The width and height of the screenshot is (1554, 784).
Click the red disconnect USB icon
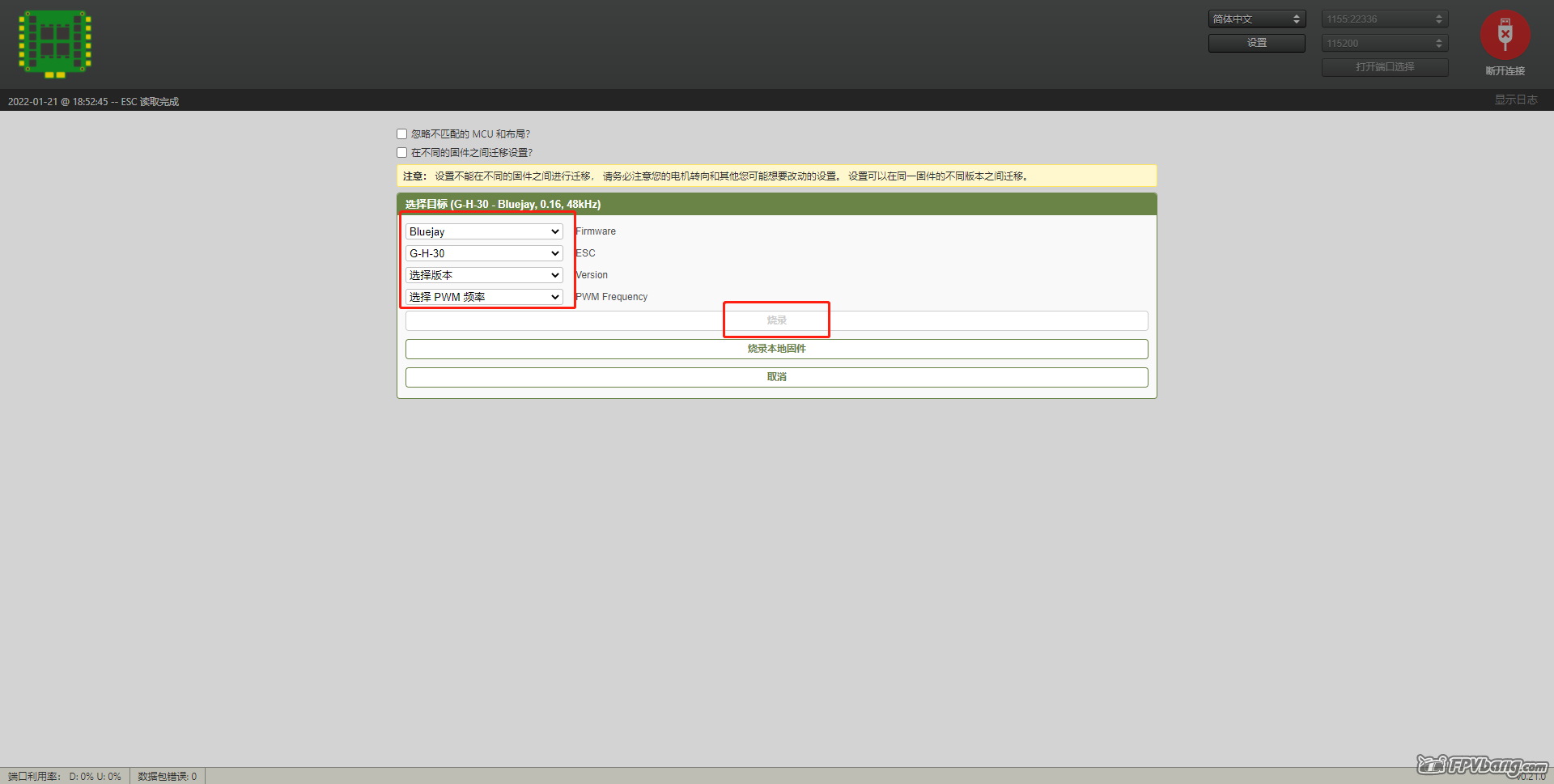[x=1505, y=34]
